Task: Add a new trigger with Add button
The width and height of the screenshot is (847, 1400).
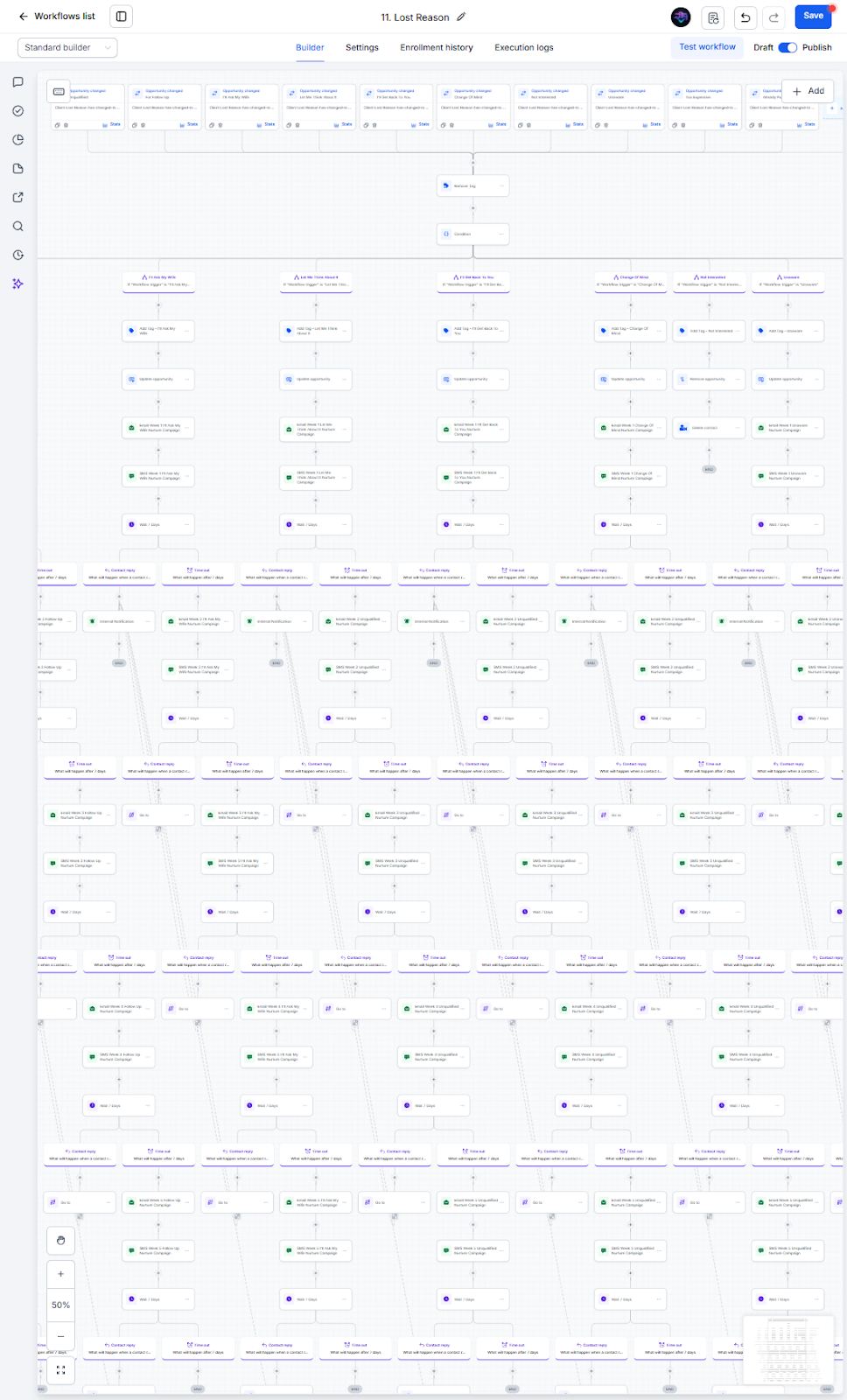Action: tap(808, 91)
